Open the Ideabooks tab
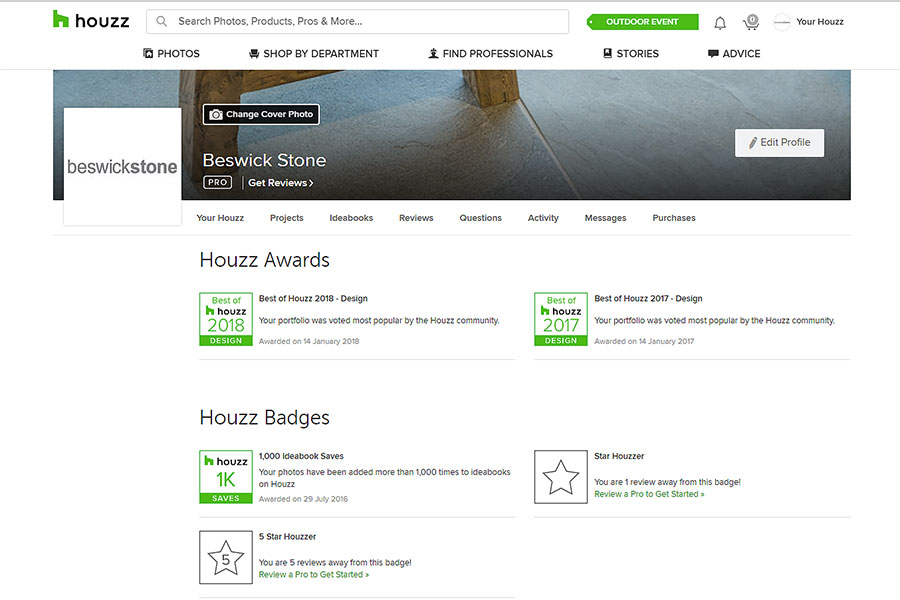900x600 pixels. pos(351,218)
